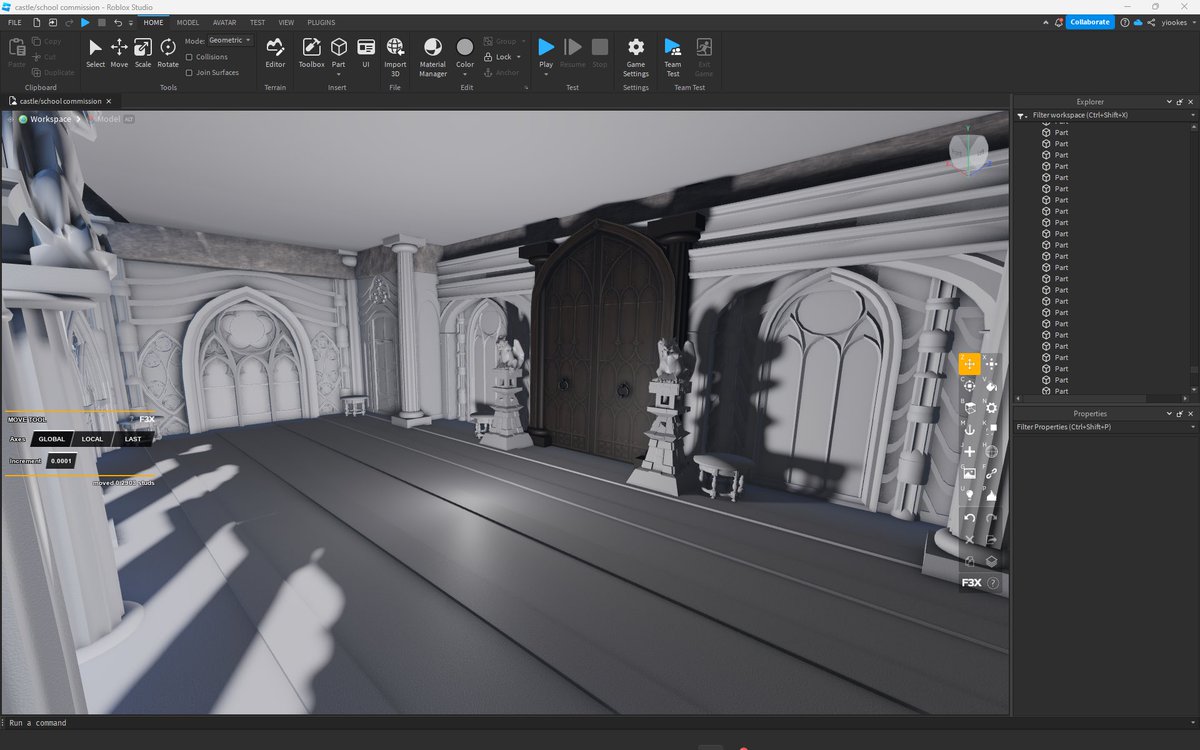This screenshot has width=1200, height=750.
Task: Select F3X mesh tool (H)
Action: (991, 452)
